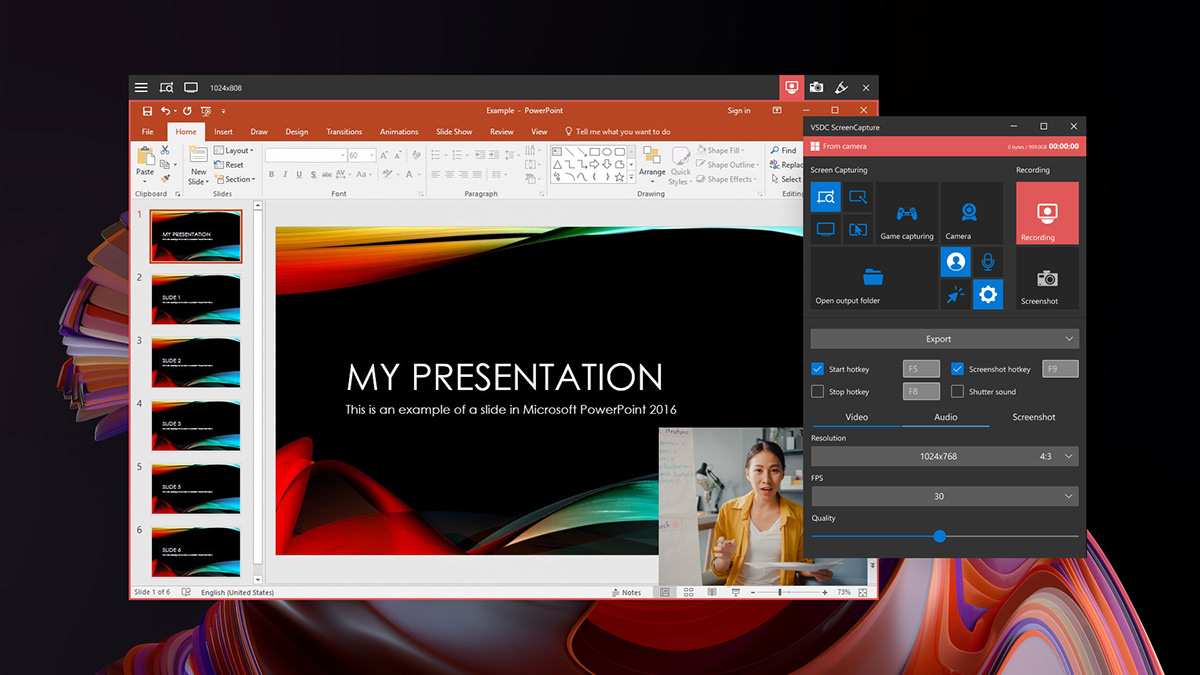Select the full screen capture icon

(x=825, y=229)
